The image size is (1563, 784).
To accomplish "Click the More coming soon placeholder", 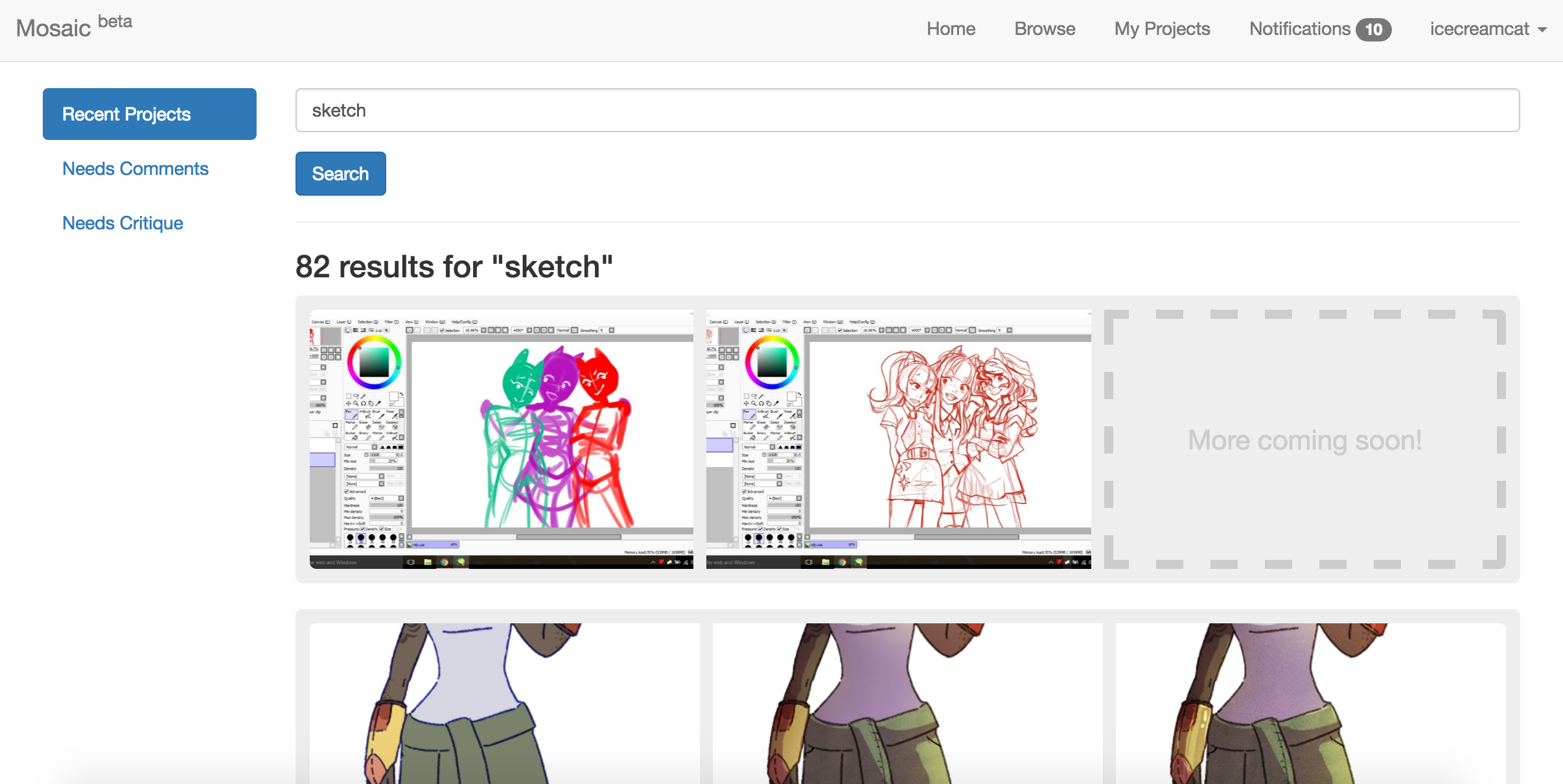I will pyautogui.click(x=1304, y=440).
